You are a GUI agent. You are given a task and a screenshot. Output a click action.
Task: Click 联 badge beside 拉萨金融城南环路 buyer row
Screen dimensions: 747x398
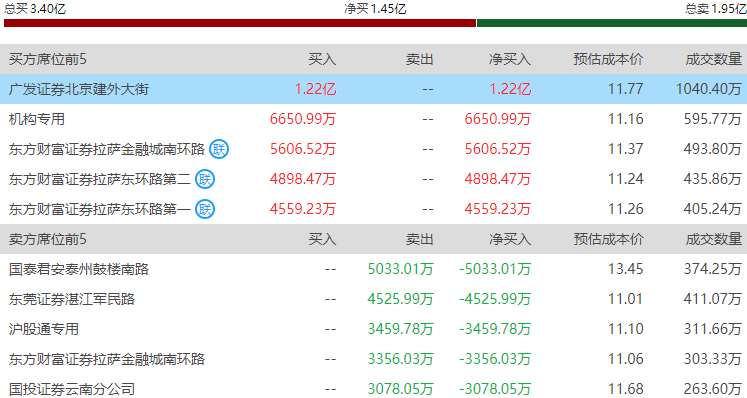tap(219, 149)
